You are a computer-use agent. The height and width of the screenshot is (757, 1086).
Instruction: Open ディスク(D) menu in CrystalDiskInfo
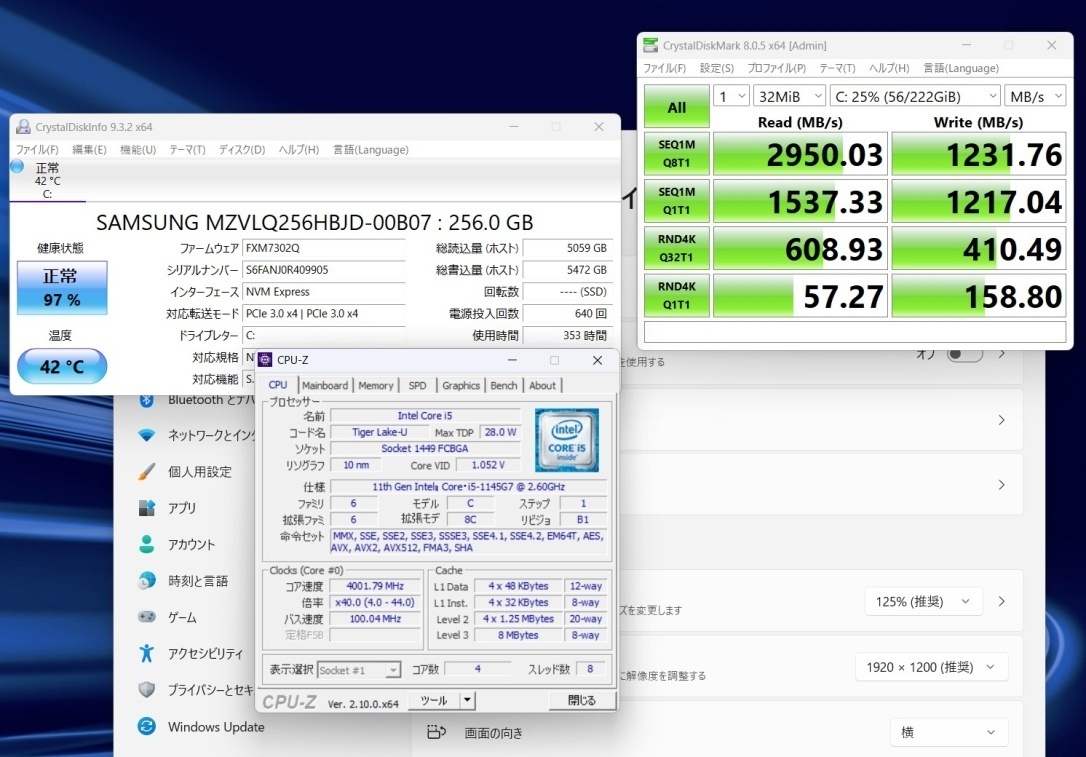pyautogui.click(x=242, y=150)
